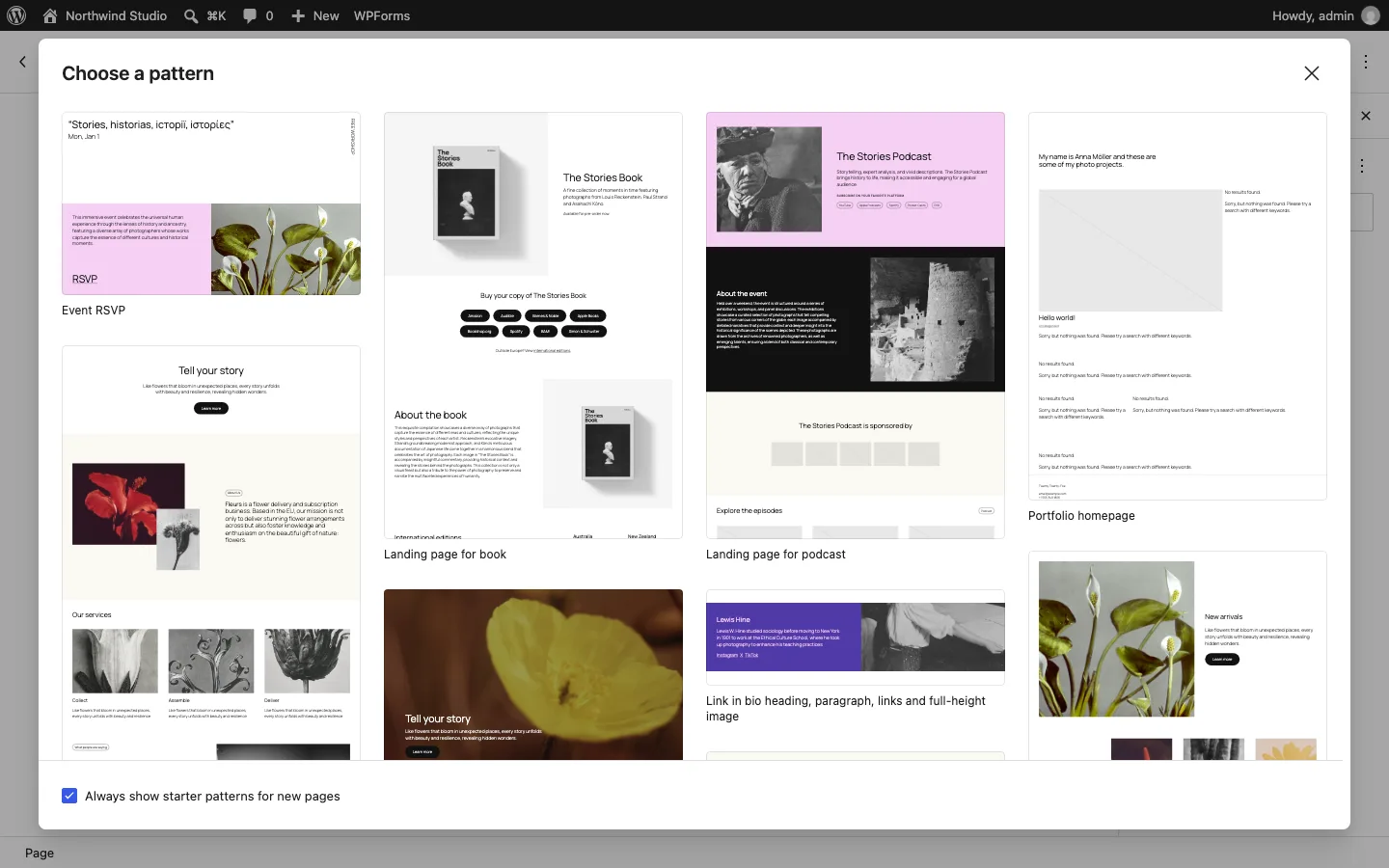Image resolution: width=1389 pixels, height=868 pixels.
Task: Click the WordPress logo in admin bar
Action: [x=16, y=15]
